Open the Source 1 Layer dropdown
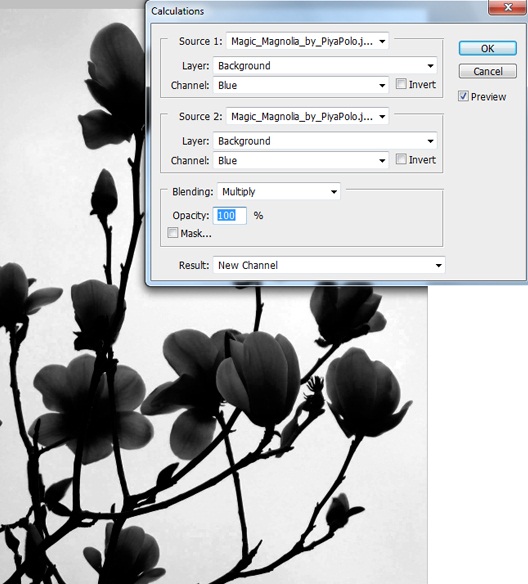Screen dimensions: 528x584 325,66
